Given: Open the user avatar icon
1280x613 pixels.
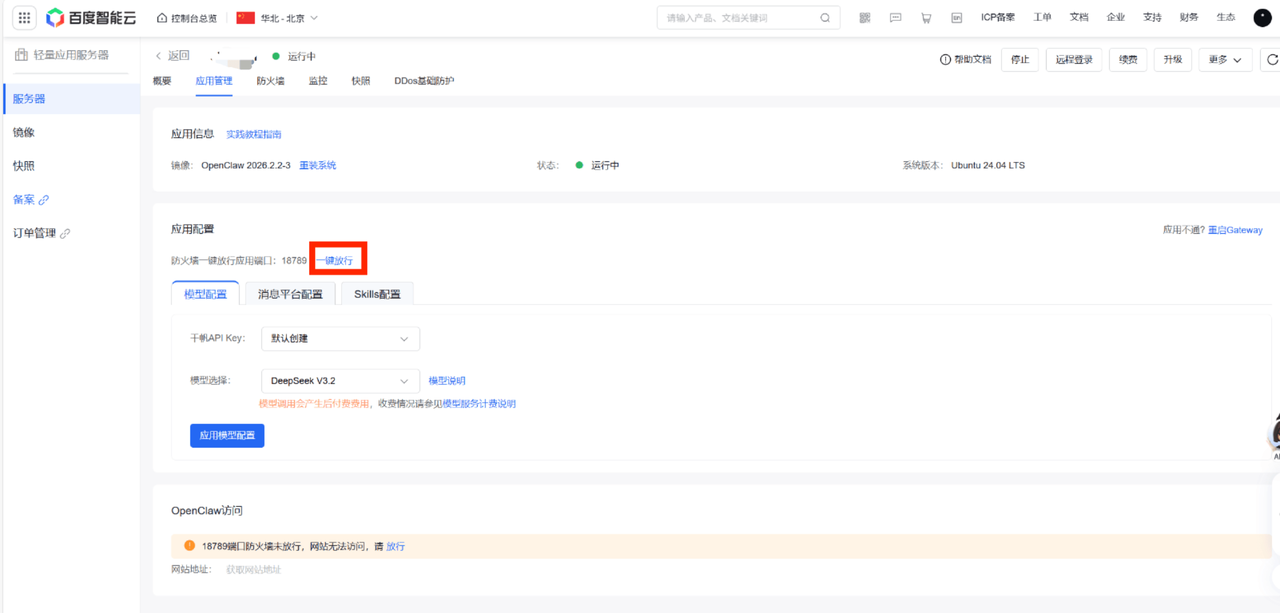Looking at the screenshot, I should (1262, 18).
